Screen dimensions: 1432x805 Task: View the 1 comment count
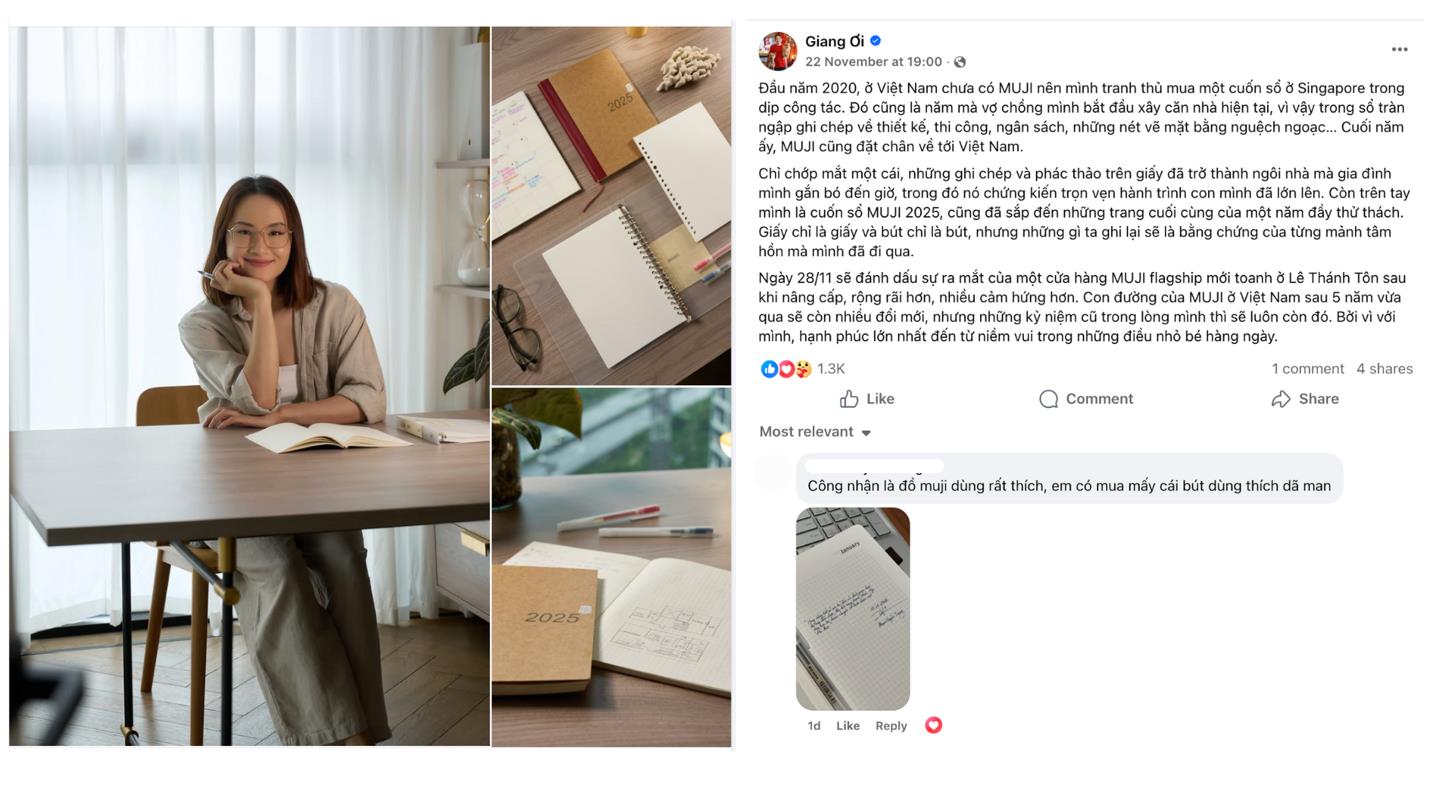[x=1307, y=369]
